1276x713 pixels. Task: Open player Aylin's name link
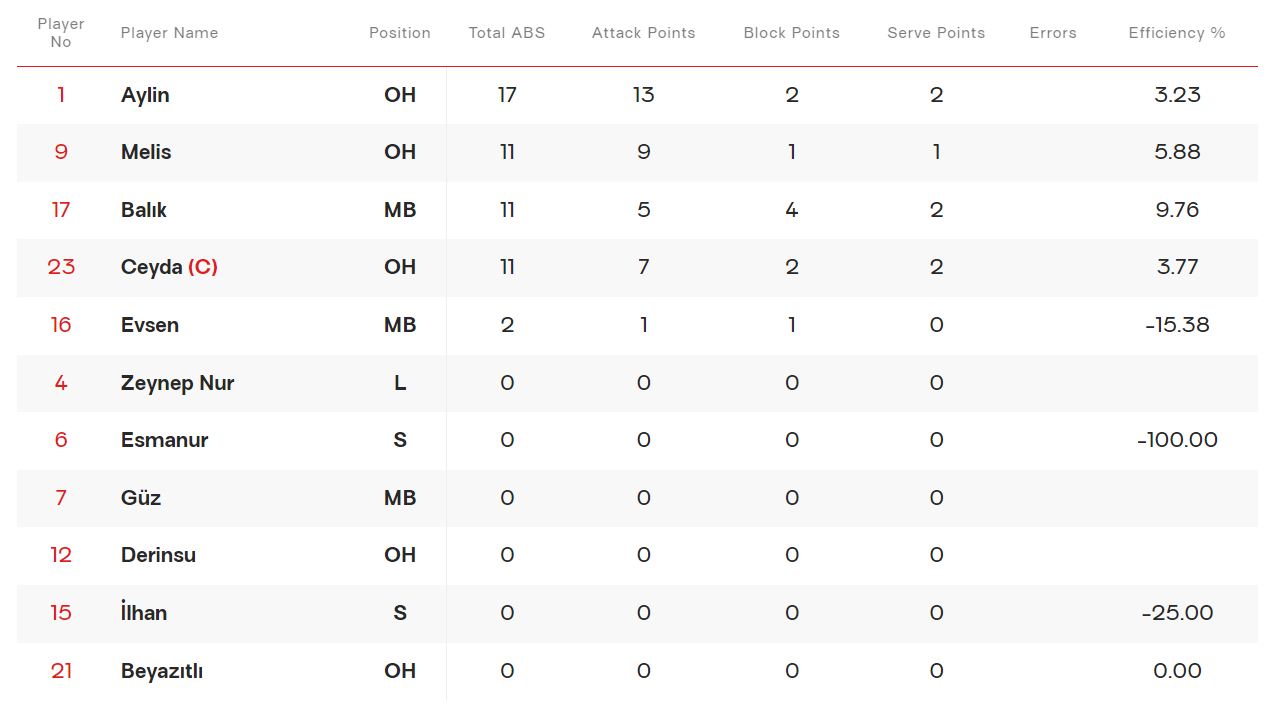(x=145, y=95)
